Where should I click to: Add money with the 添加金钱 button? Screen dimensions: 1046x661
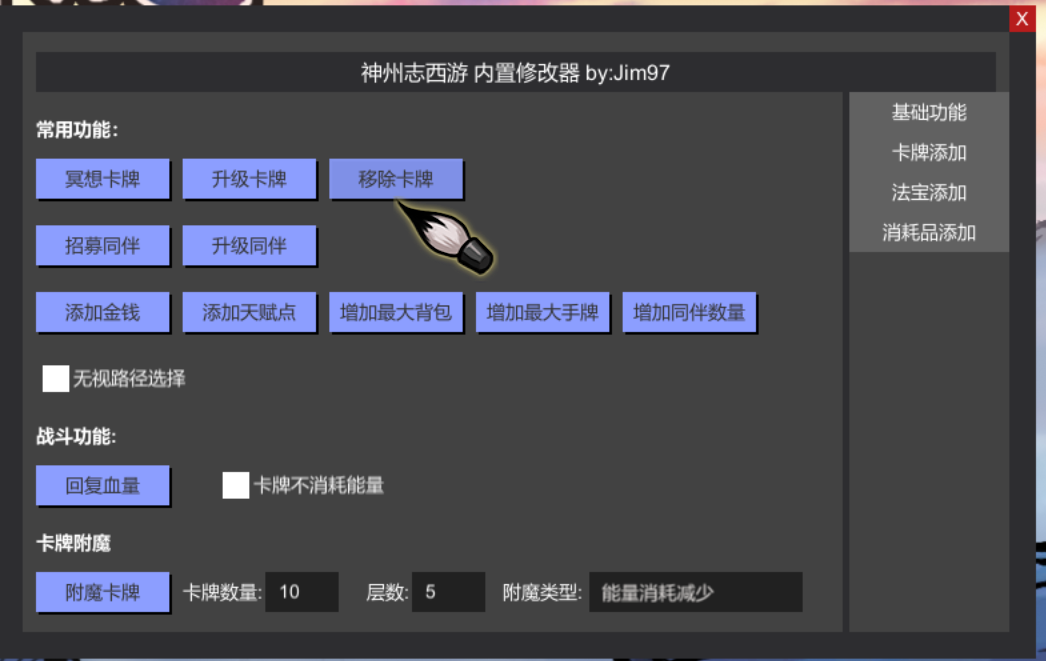(103, 312)
